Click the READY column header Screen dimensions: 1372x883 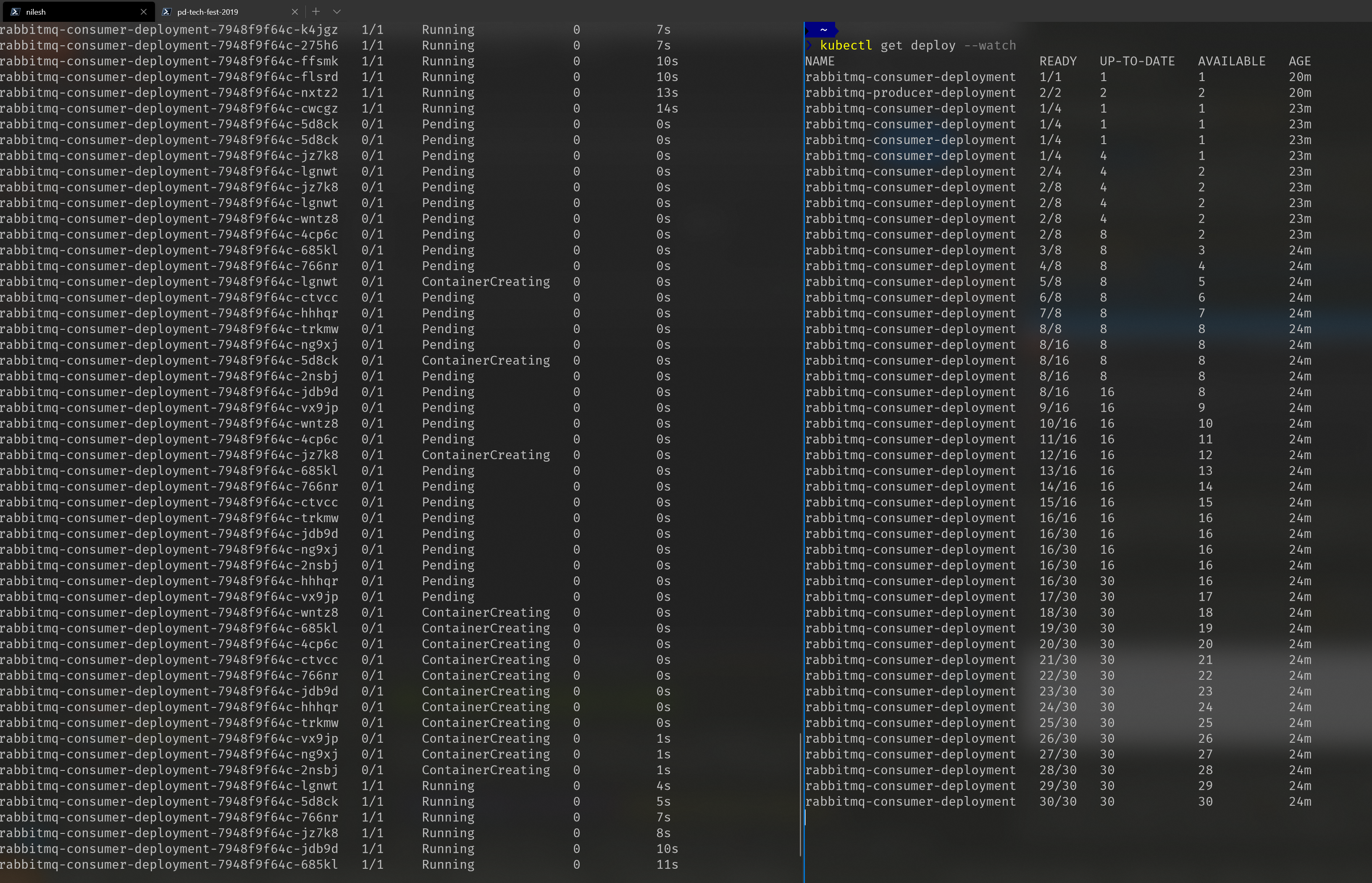click(1058, 61)
